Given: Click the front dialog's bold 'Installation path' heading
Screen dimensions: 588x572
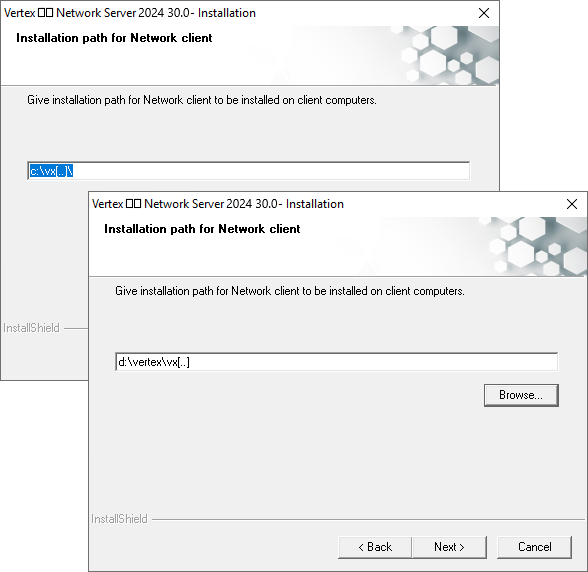Looking at the screenshot, I should (202, 229).
